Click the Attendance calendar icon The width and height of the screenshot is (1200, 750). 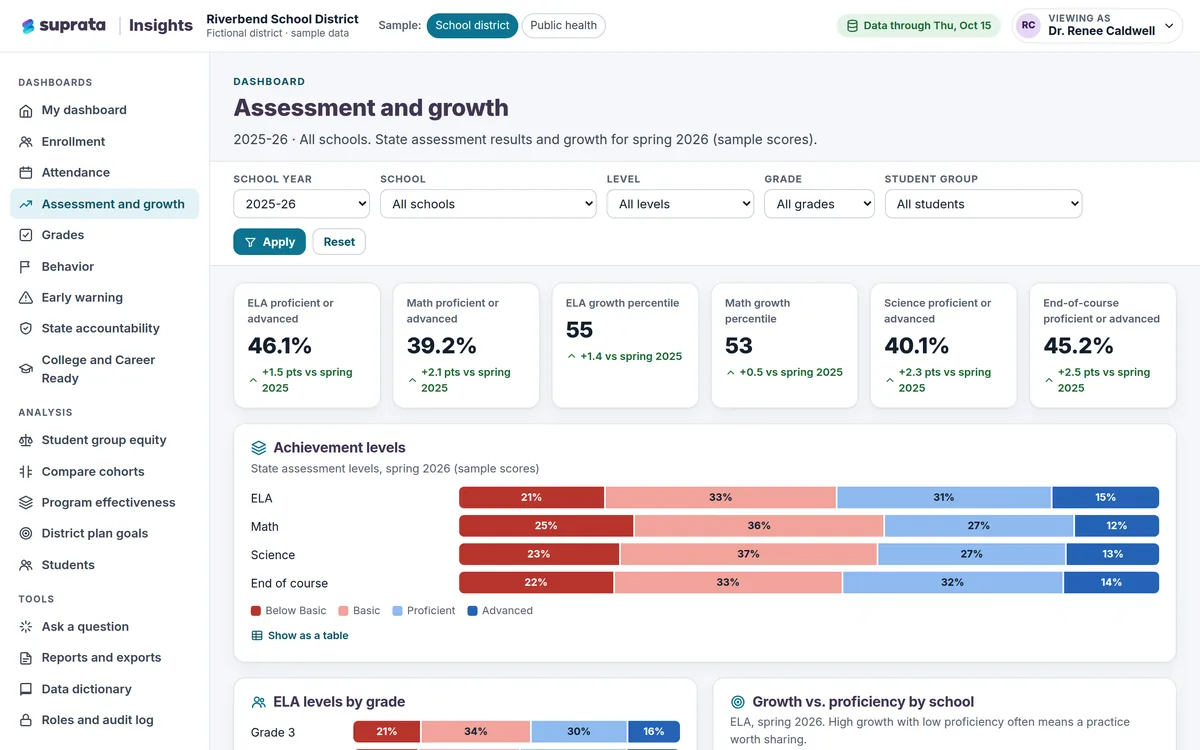pos(26,173)
